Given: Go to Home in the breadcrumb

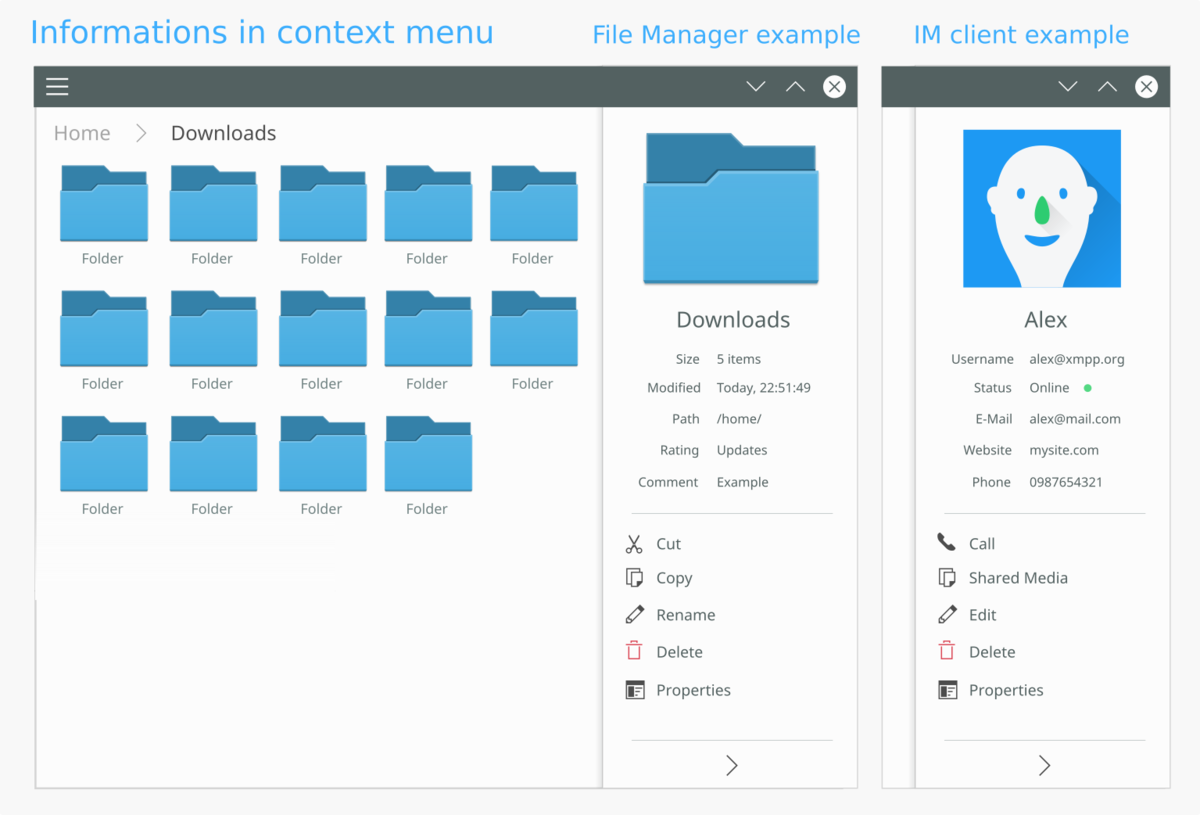Looking at the screenshot, I should coord(82,133).
